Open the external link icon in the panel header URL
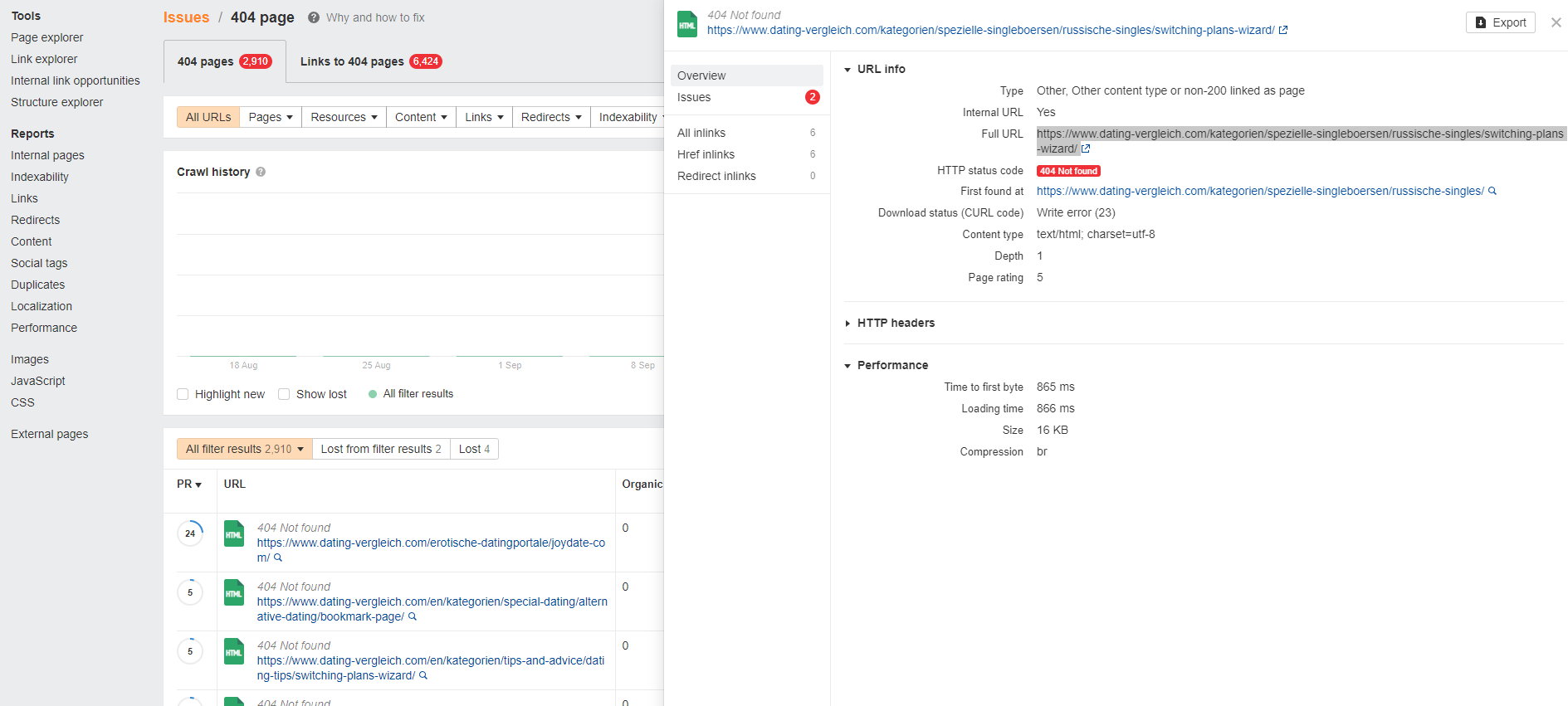 coord(1283,30)
